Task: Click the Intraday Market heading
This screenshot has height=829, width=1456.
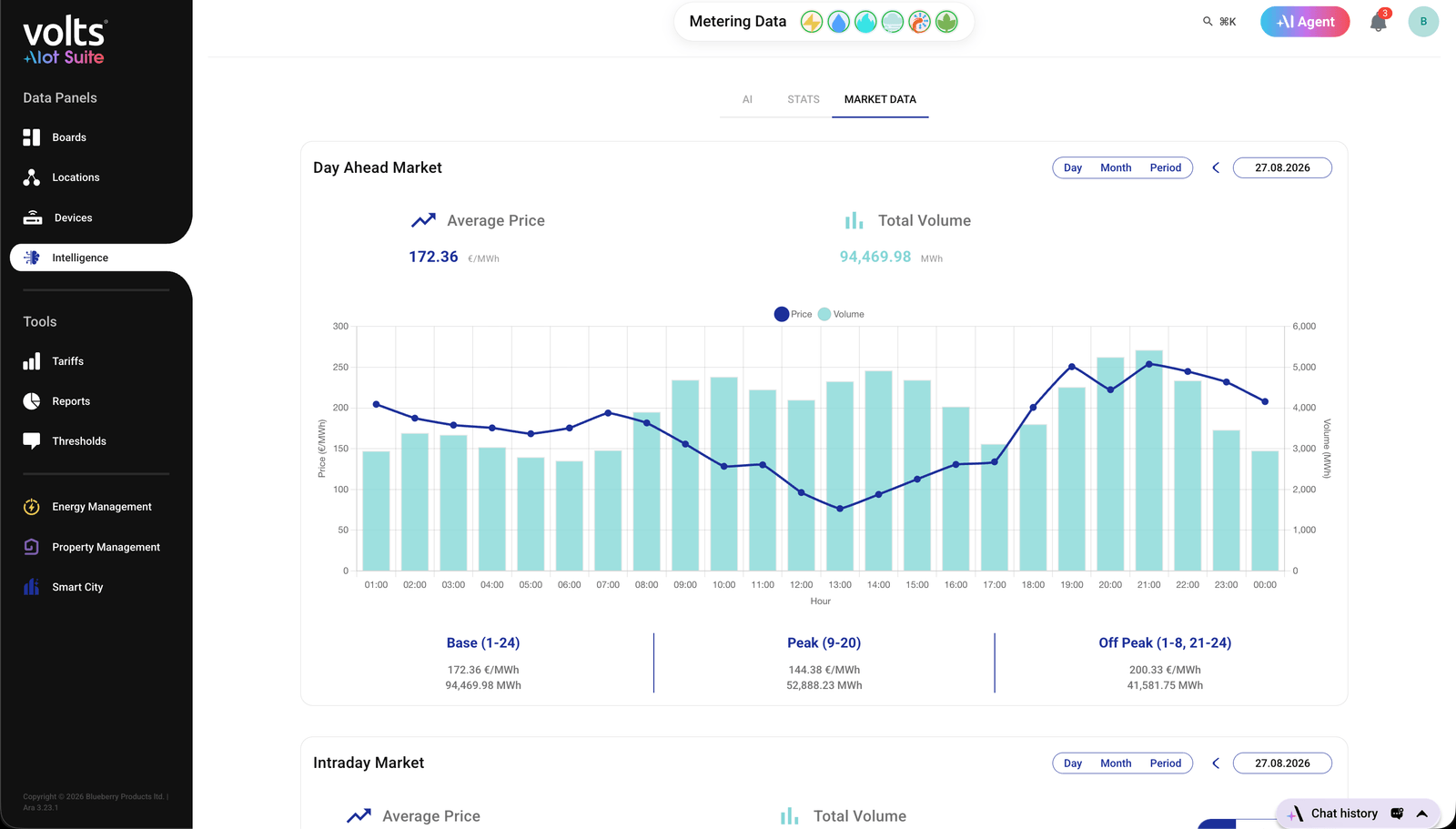Action: click(x=369, y=763)
